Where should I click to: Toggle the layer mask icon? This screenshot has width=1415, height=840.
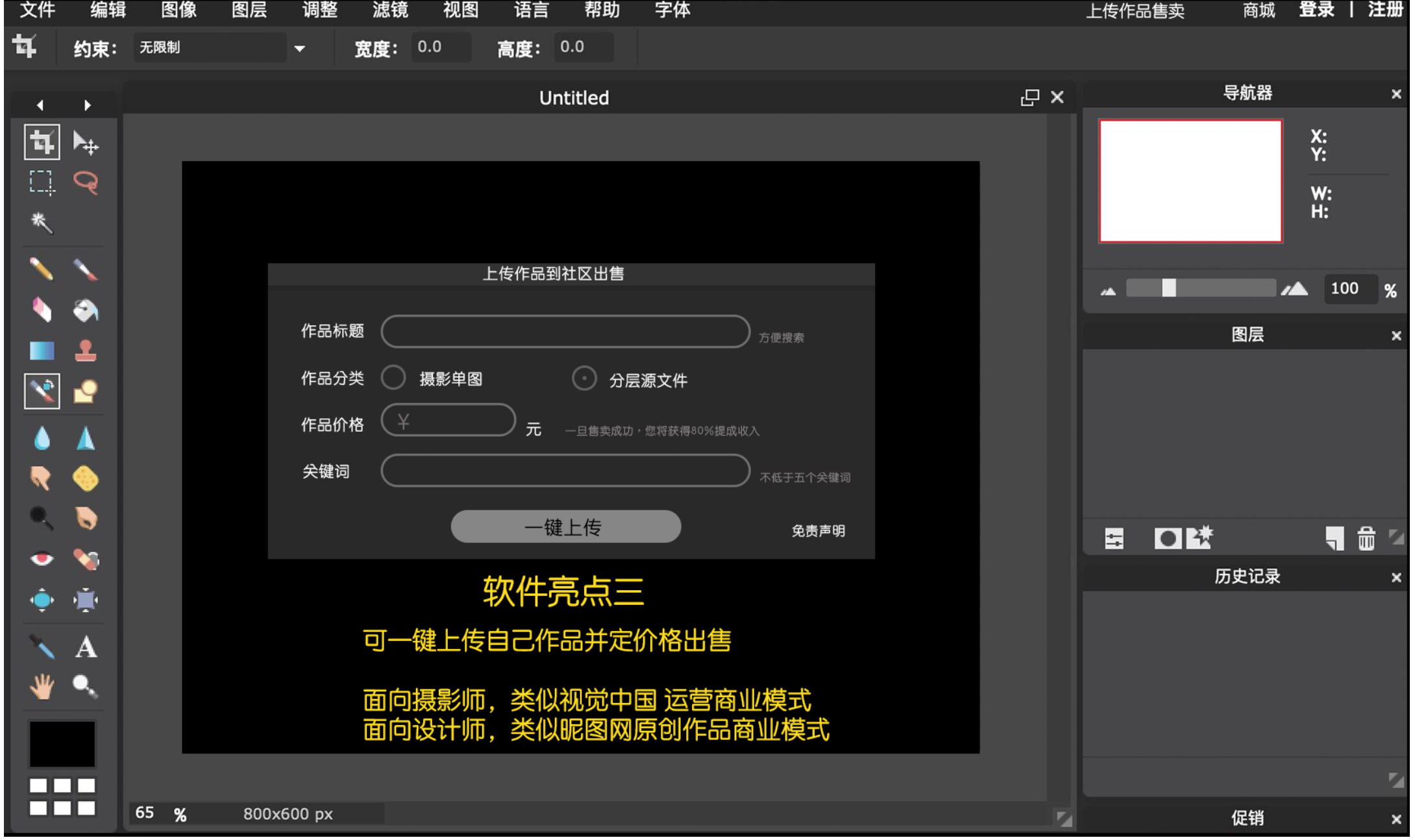click(1167, 539)
